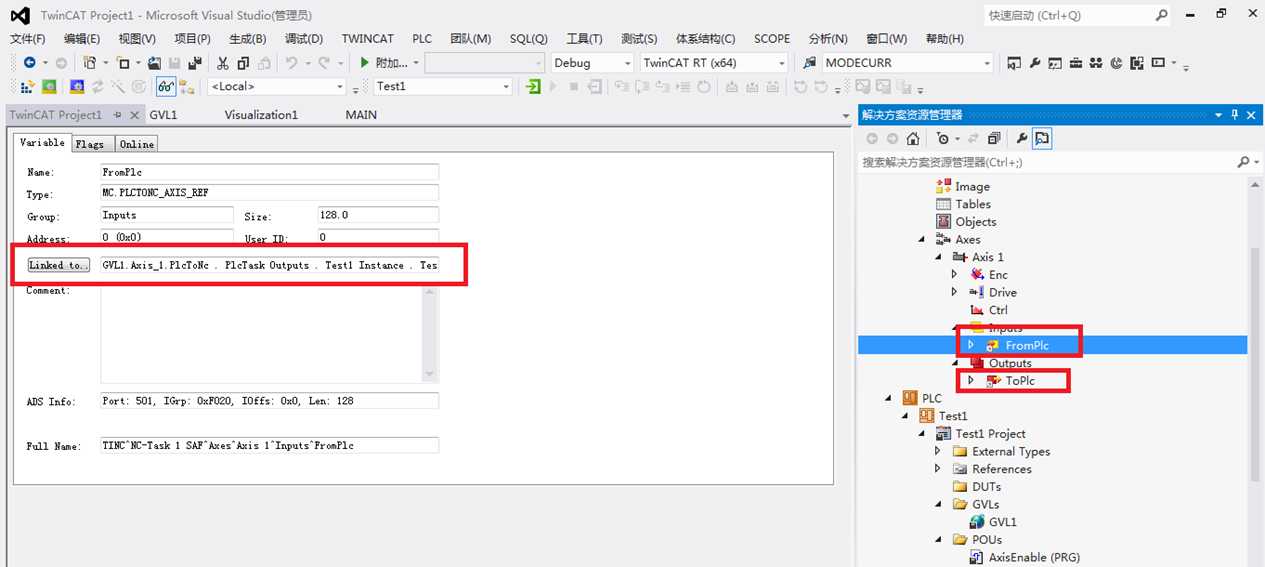Open the 文件(F) menu
The height and width of the screenshot is (567, 1265).
(27, 39)
